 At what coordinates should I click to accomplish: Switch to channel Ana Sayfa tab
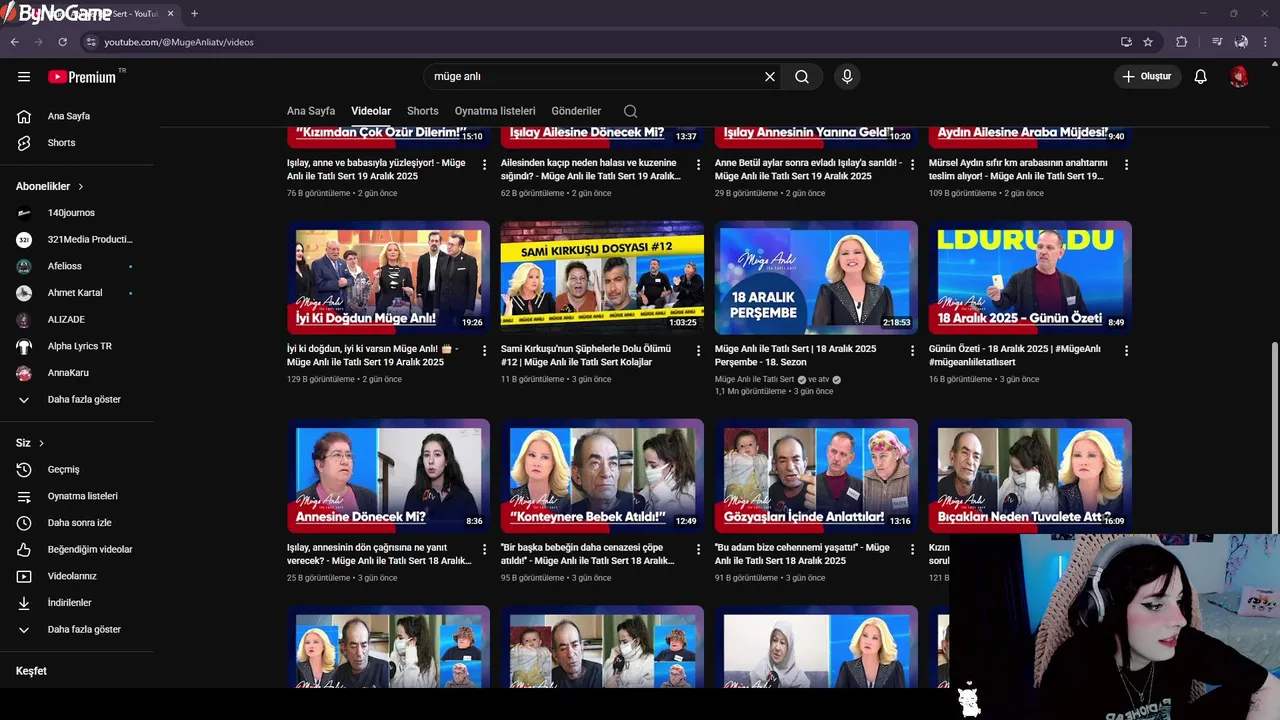(x=311, y=111)
